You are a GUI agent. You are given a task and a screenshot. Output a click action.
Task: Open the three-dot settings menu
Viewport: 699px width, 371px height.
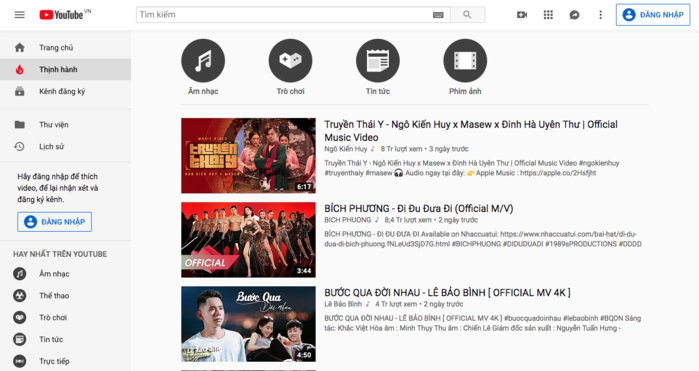(x=600, y=15)
